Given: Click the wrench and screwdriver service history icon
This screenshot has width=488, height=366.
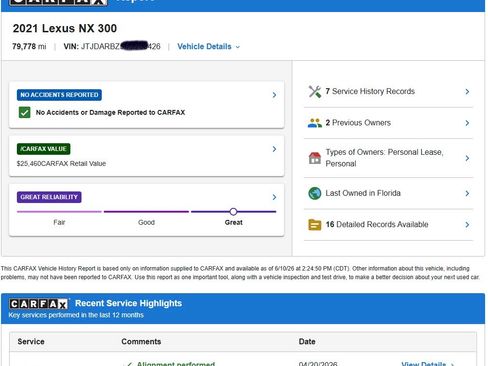Looking at the screenshot, I should (x=315, y=91).
